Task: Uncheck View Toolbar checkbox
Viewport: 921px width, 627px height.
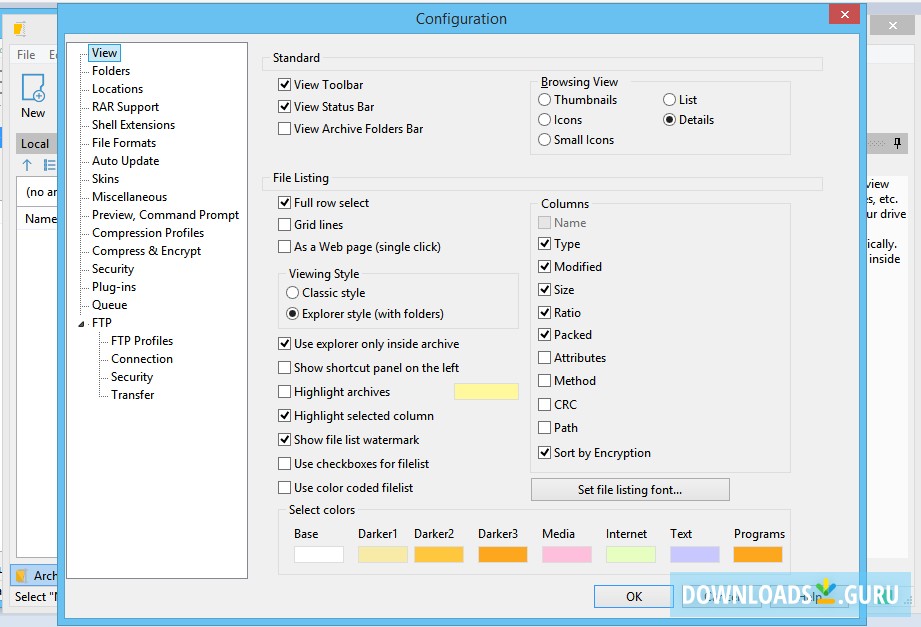Action: [x=284, y=85]
